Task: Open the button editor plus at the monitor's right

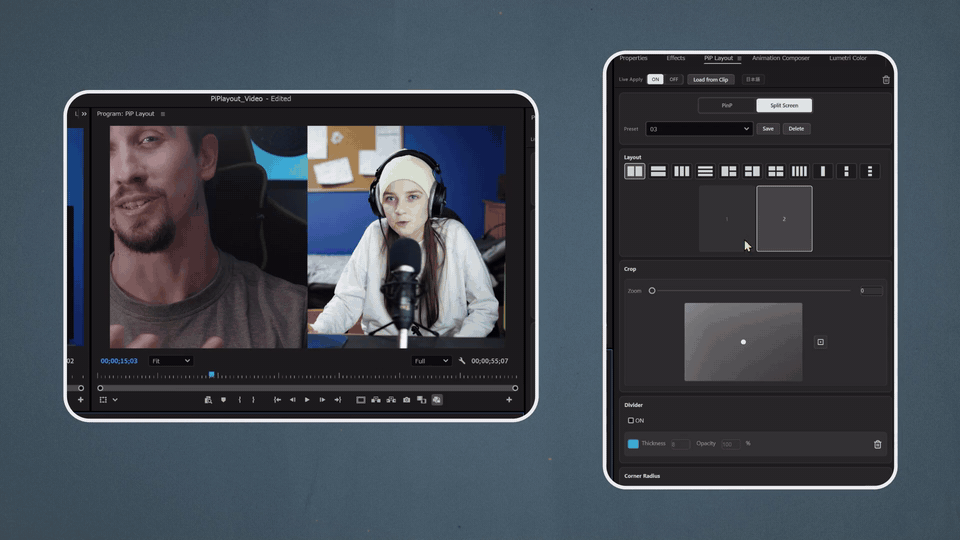Action: (509, 400)
